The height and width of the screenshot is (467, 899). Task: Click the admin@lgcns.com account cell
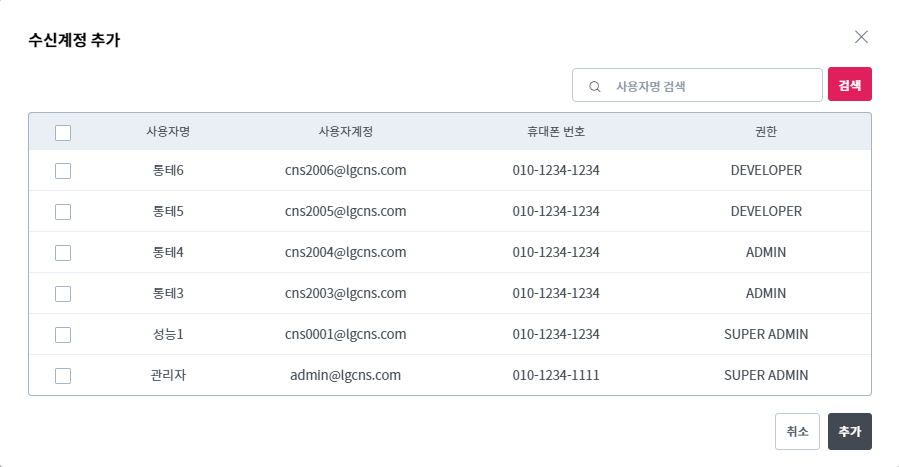(345, 376)
